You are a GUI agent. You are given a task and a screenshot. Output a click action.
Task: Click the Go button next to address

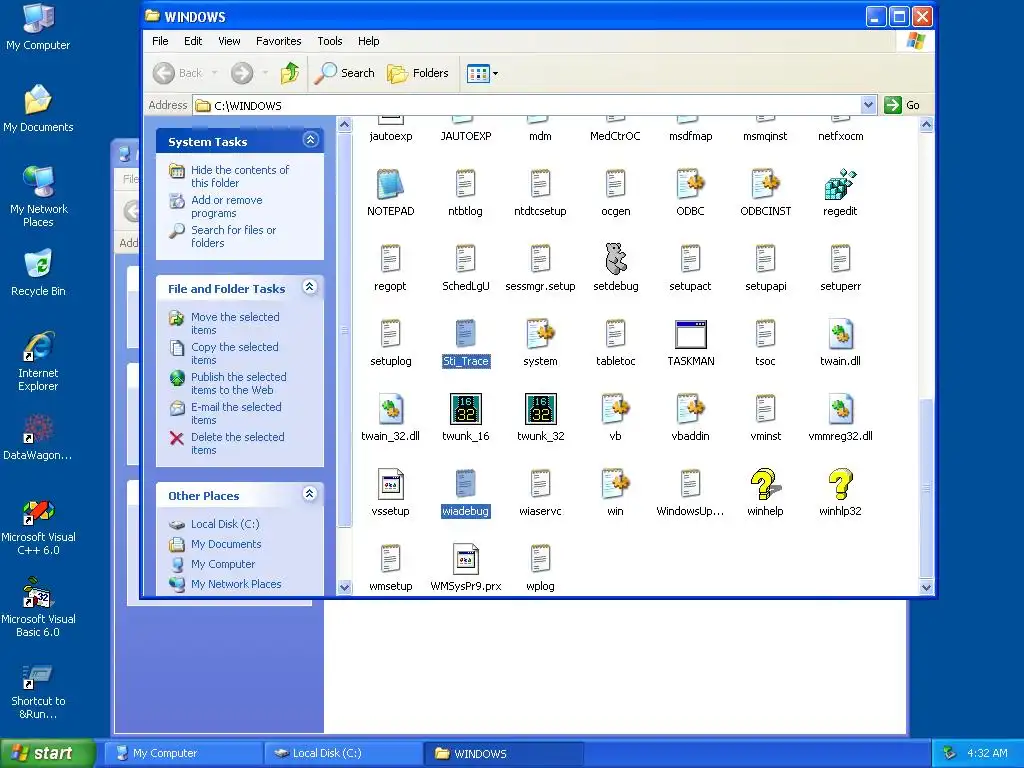coord(903,104)
